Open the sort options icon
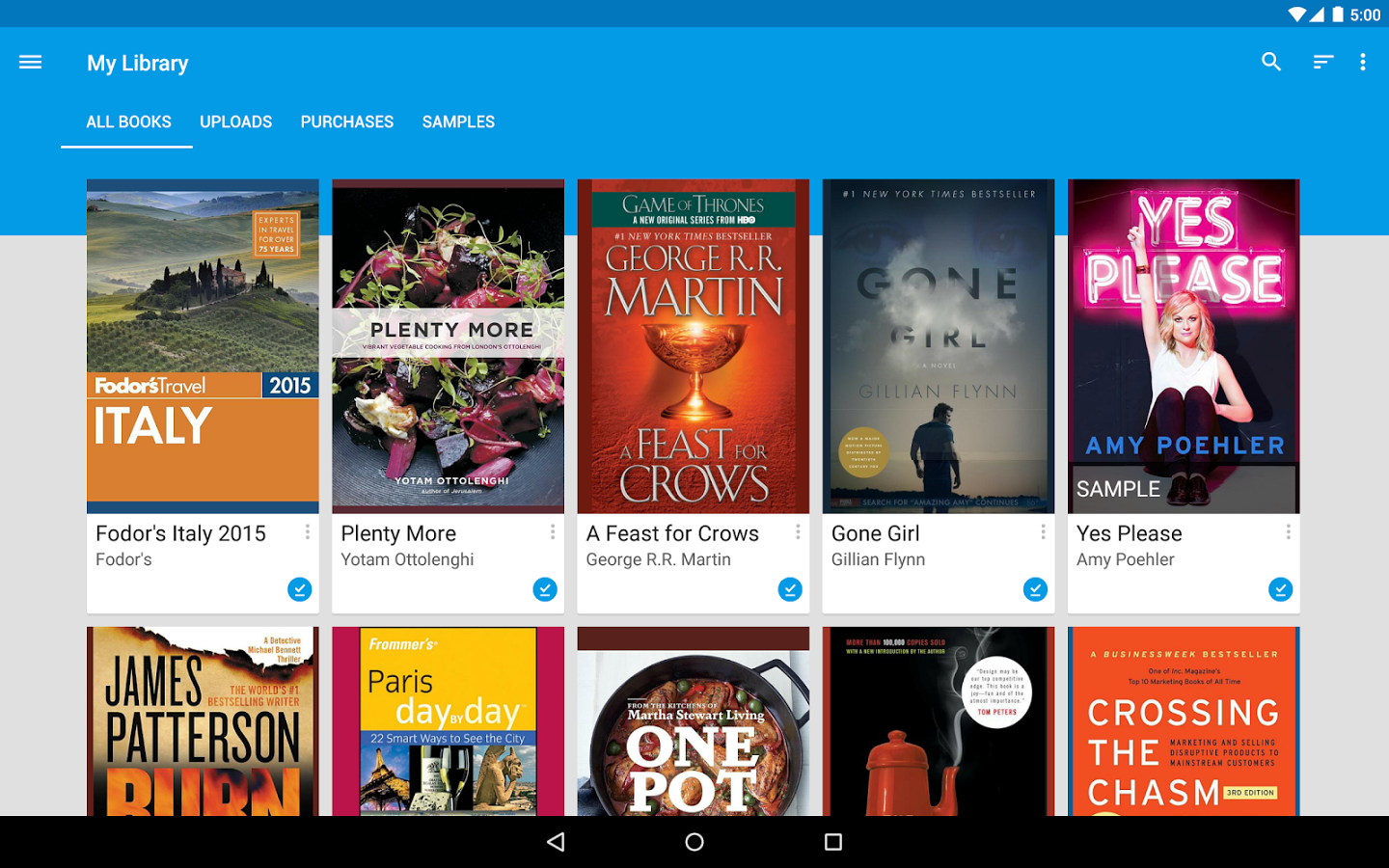 [x=1321, y=62]
